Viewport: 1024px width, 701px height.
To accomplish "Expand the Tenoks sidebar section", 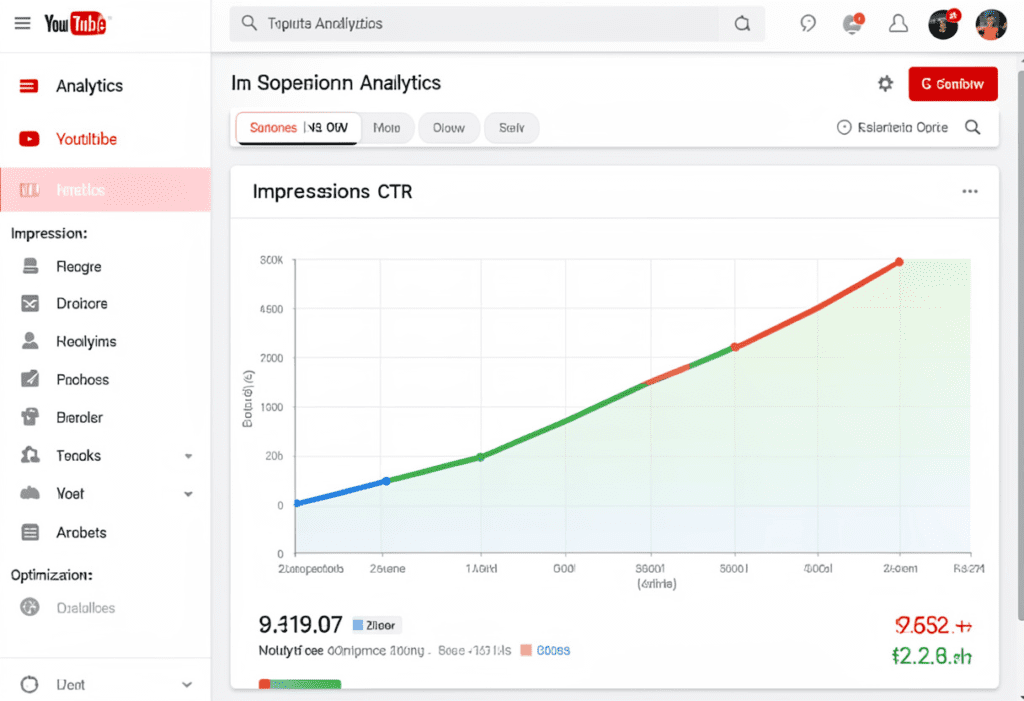I will tap(190, 455).
